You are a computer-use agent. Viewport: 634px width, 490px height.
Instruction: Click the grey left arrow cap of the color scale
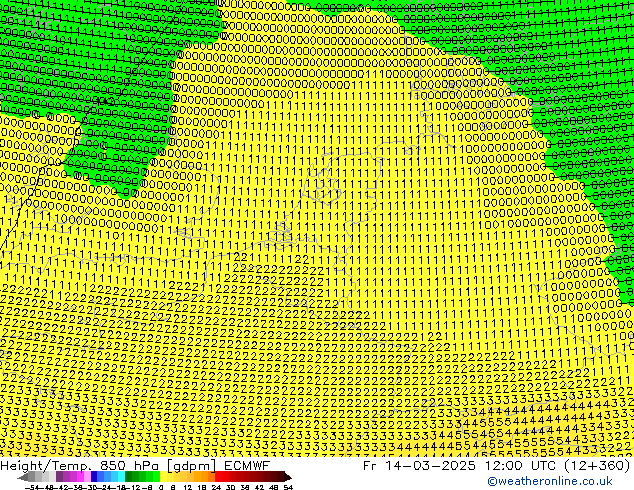click(x=23, y=477)
